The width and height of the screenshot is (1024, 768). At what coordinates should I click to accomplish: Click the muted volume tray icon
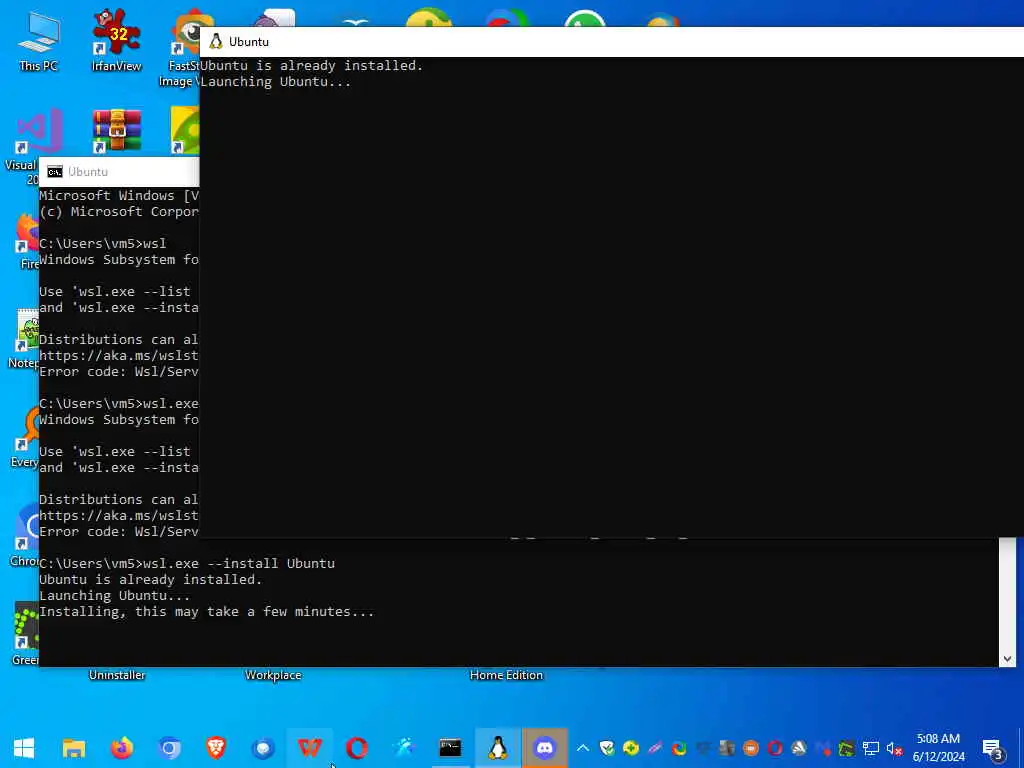894,748
